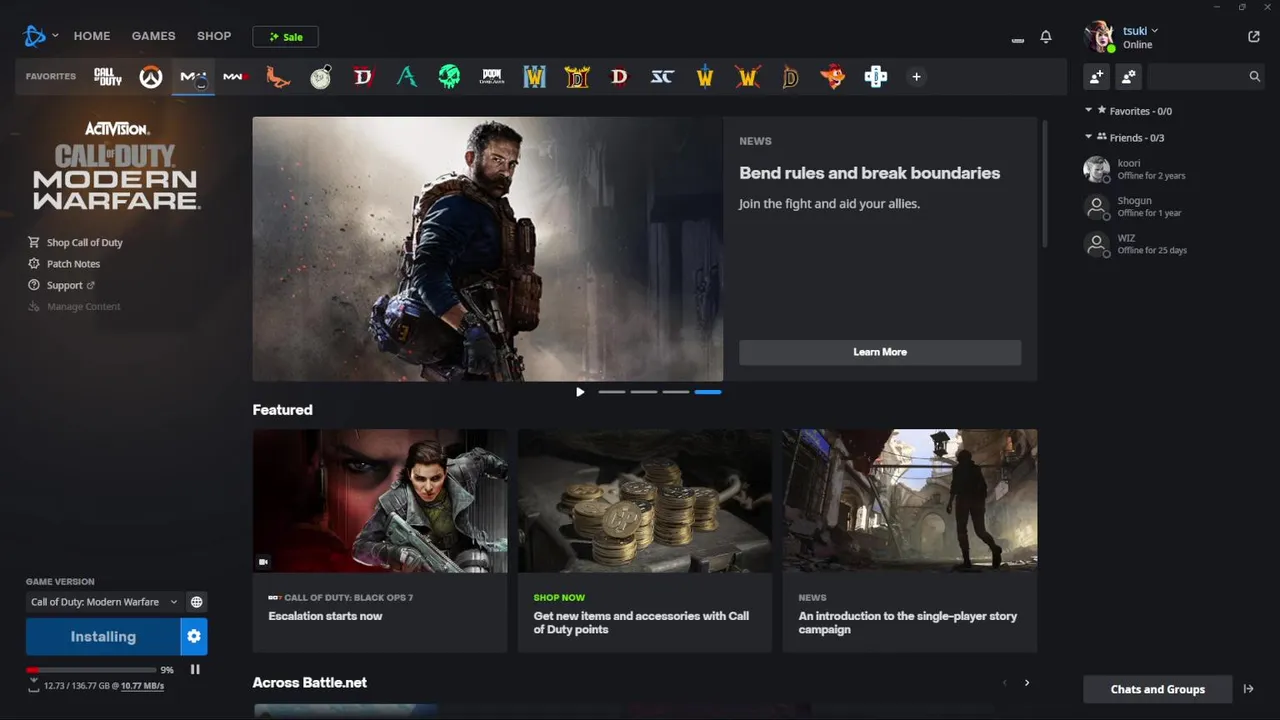Viewport: 1280px width, 720px height.
Task: Play the news carousel
Action: (x=580, y=392)
